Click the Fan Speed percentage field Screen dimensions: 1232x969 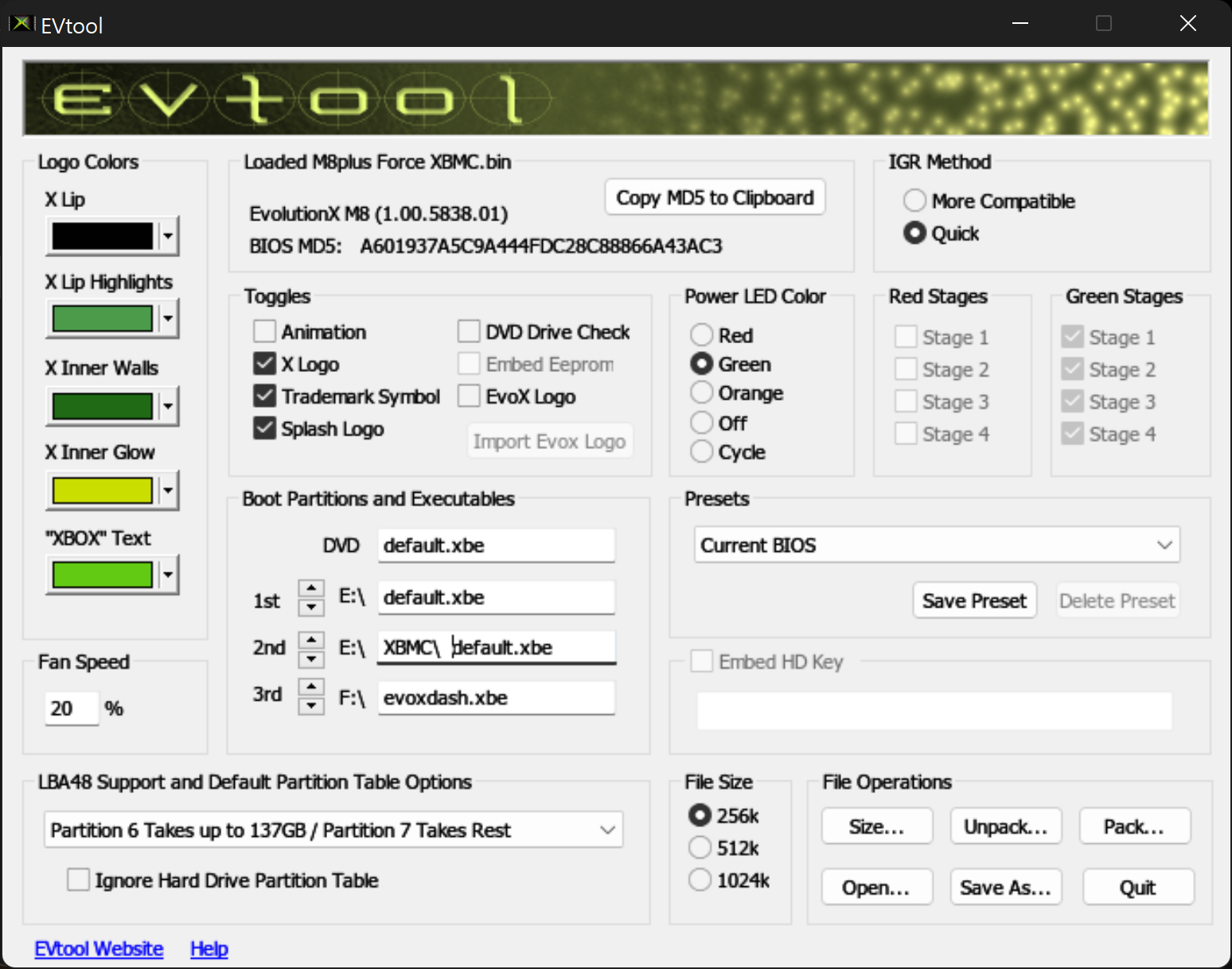click(72, 708)
